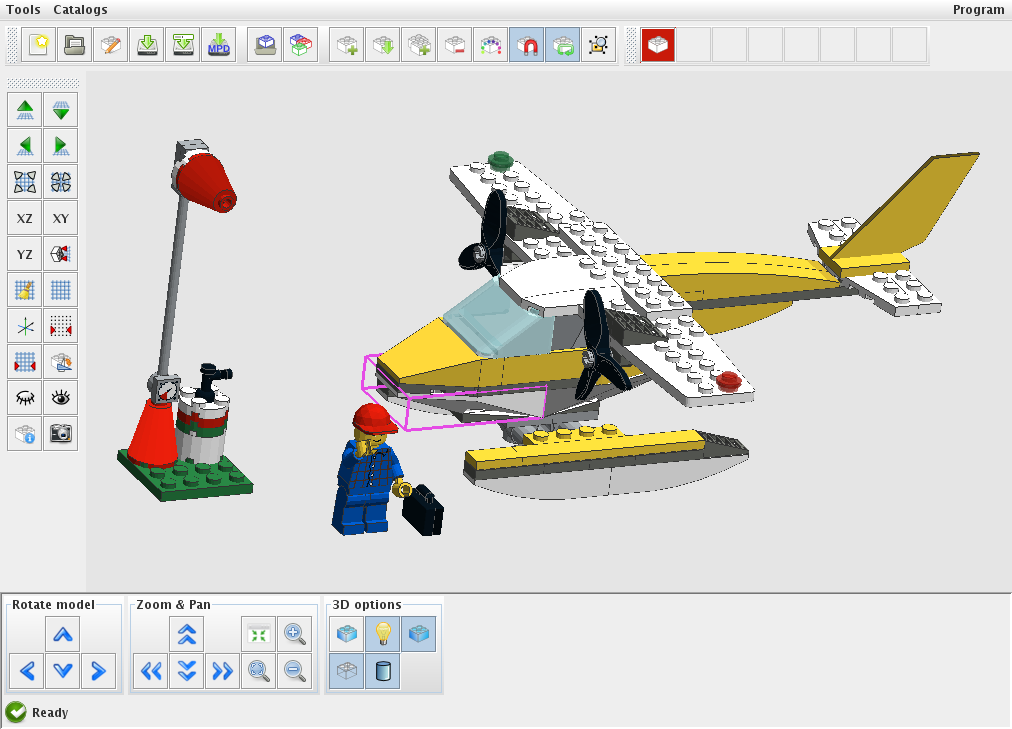Switch grid to YZ plane
Screen dimensions: 1012x729
(25, 254)
